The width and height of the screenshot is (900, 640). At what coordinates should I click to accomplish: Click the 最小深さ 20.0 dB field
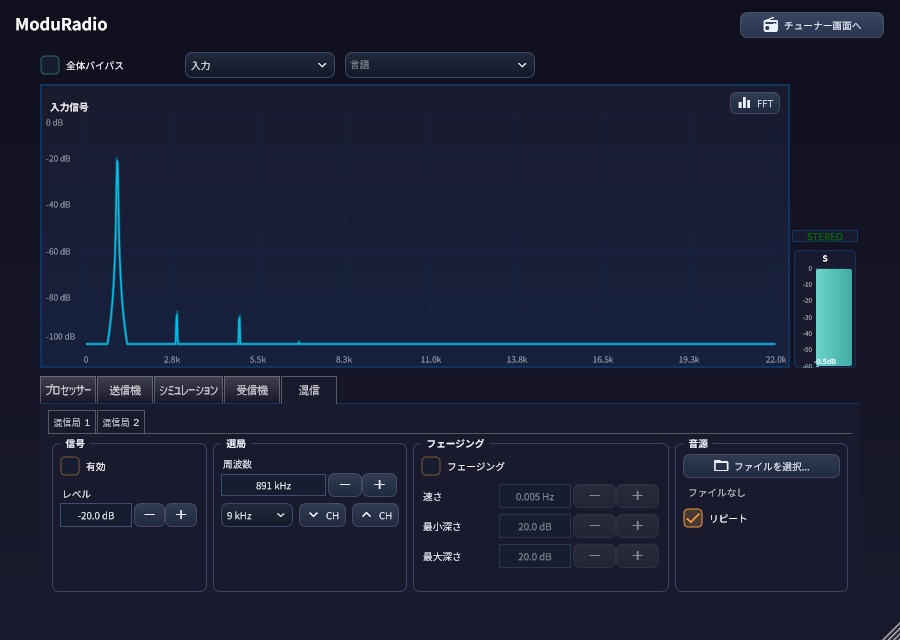[x=535, y=526]
